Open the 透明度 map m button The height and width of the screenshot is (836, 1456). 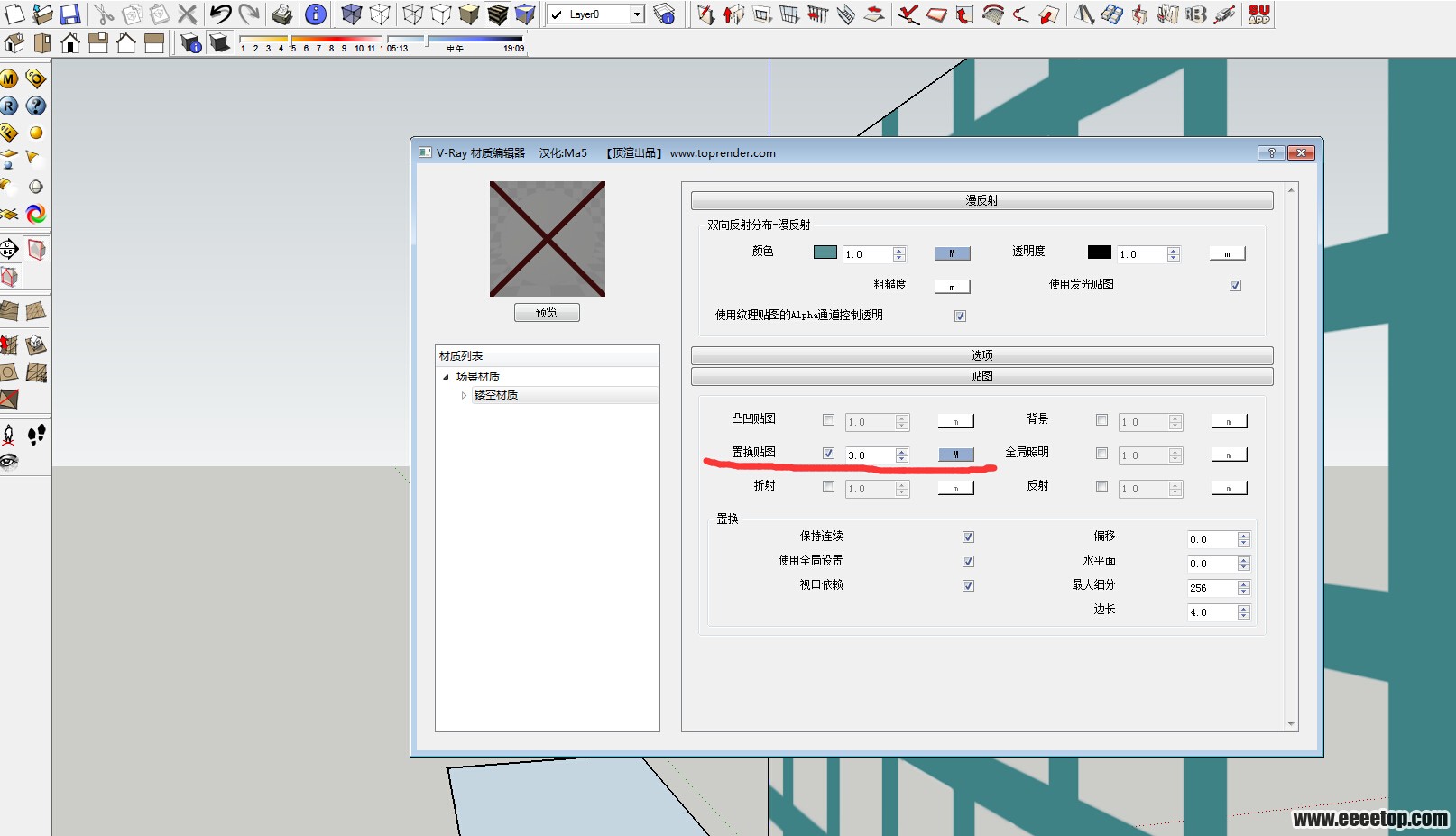[1227, 253]
